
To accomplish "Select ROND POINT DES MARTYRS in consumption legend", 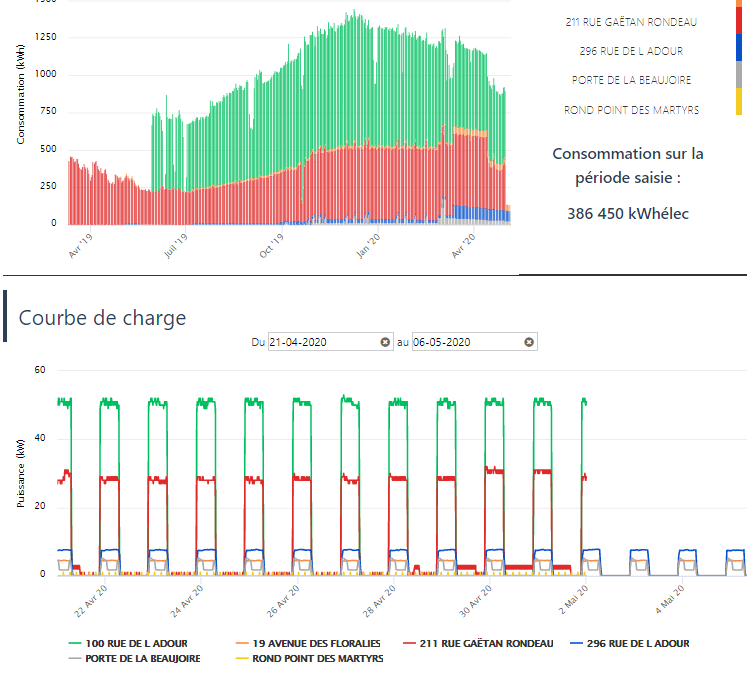I will 631,110.
